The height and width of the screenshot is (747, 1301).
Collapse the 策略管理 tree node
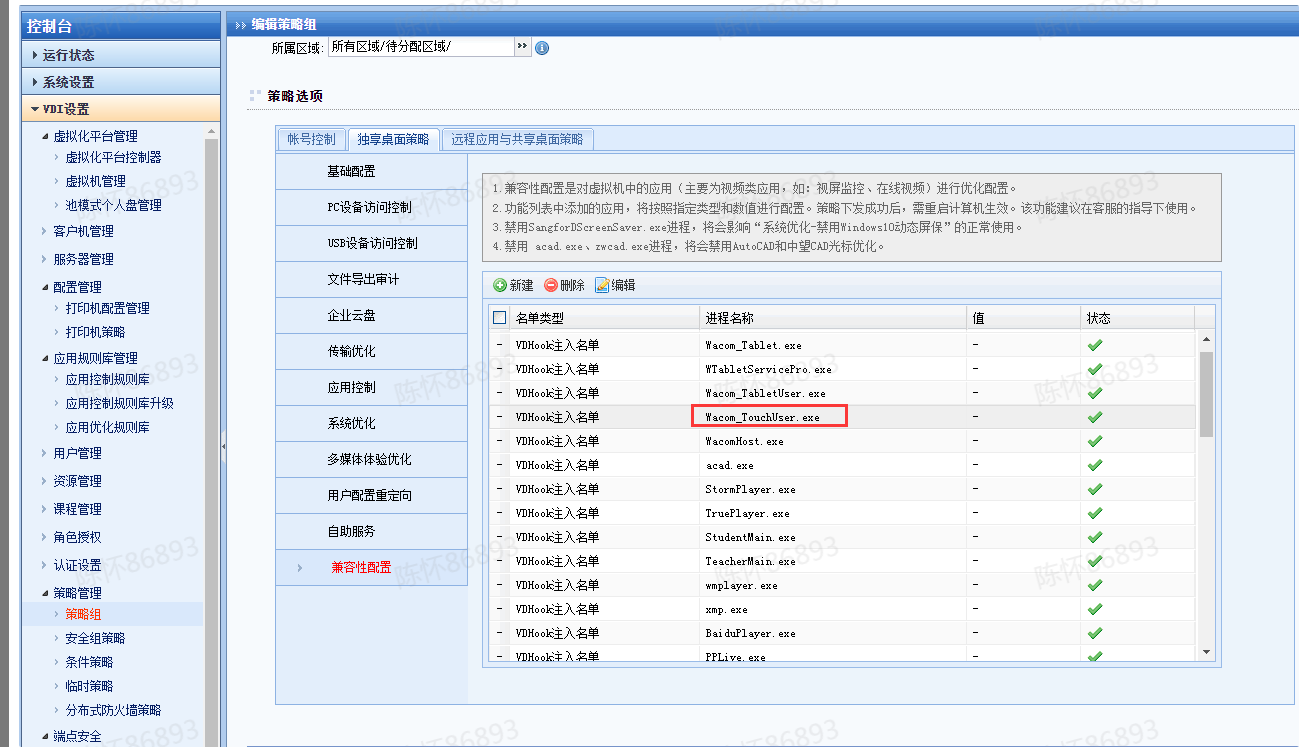[x=44, y=593]
